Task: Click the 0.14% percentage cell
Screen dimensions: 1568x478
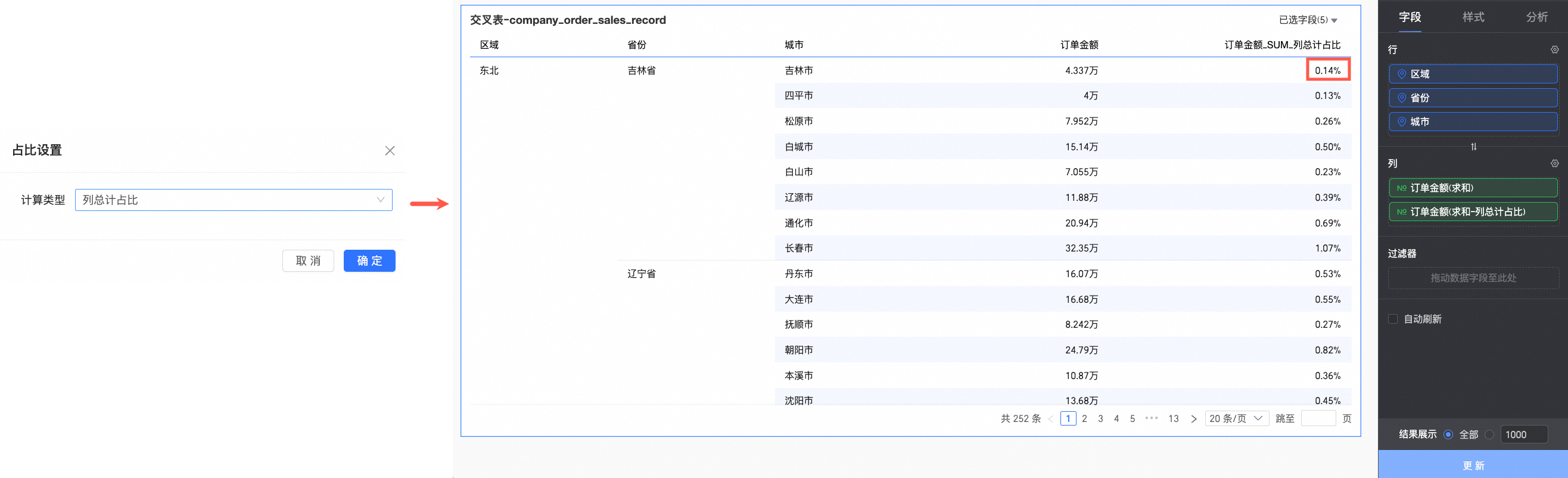Action: coord(1327,71)
